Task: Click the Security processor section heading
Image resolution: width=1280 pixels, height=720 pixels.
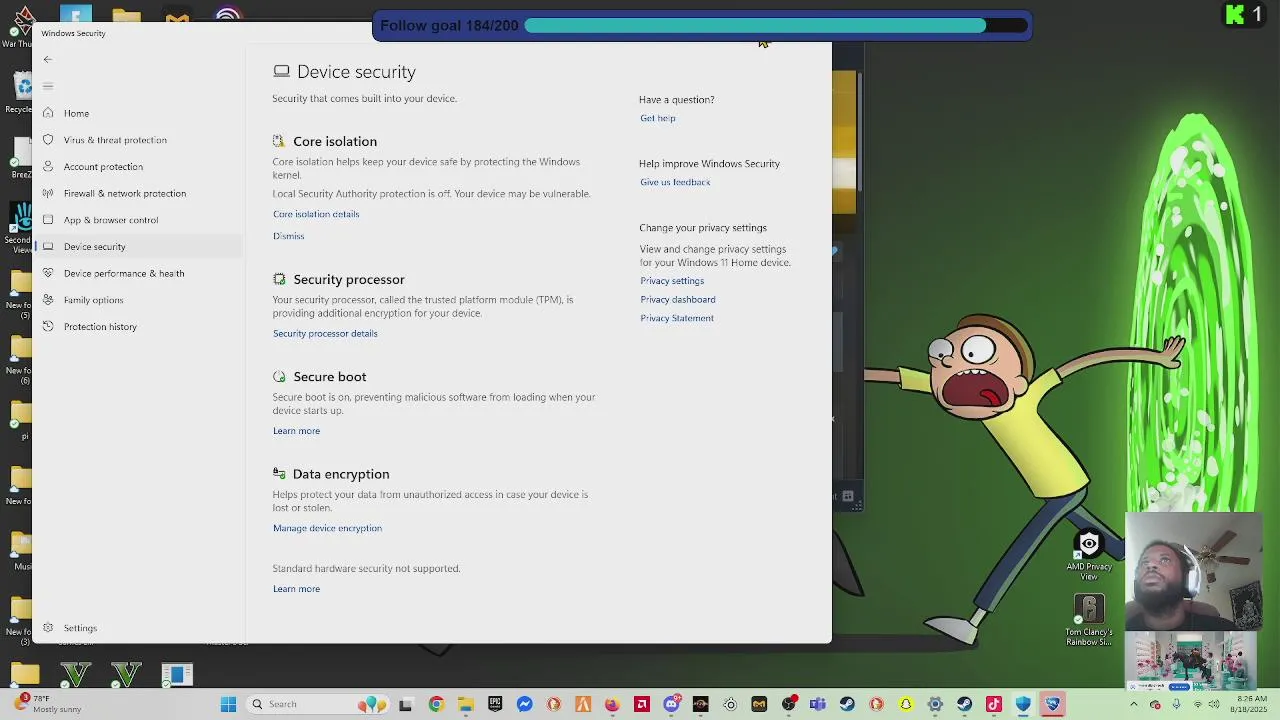Action: tap(349, 279)
